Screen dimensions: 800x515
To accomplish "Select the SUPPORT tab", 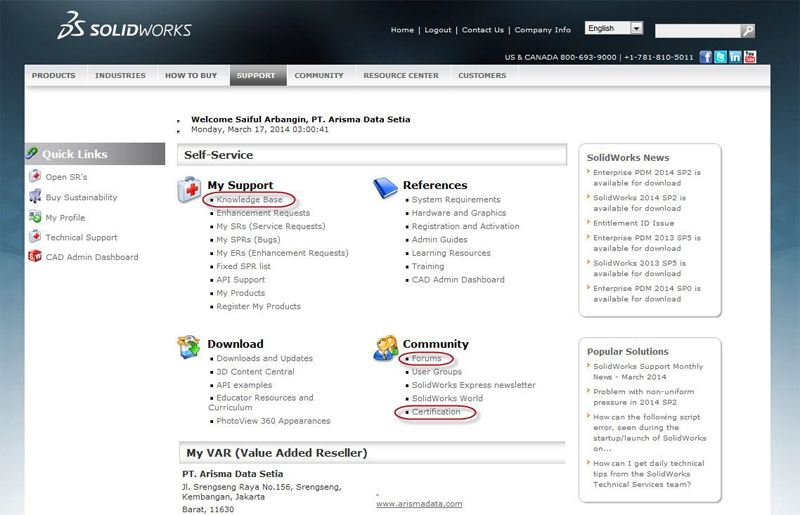I will click(x=256, y=76).
